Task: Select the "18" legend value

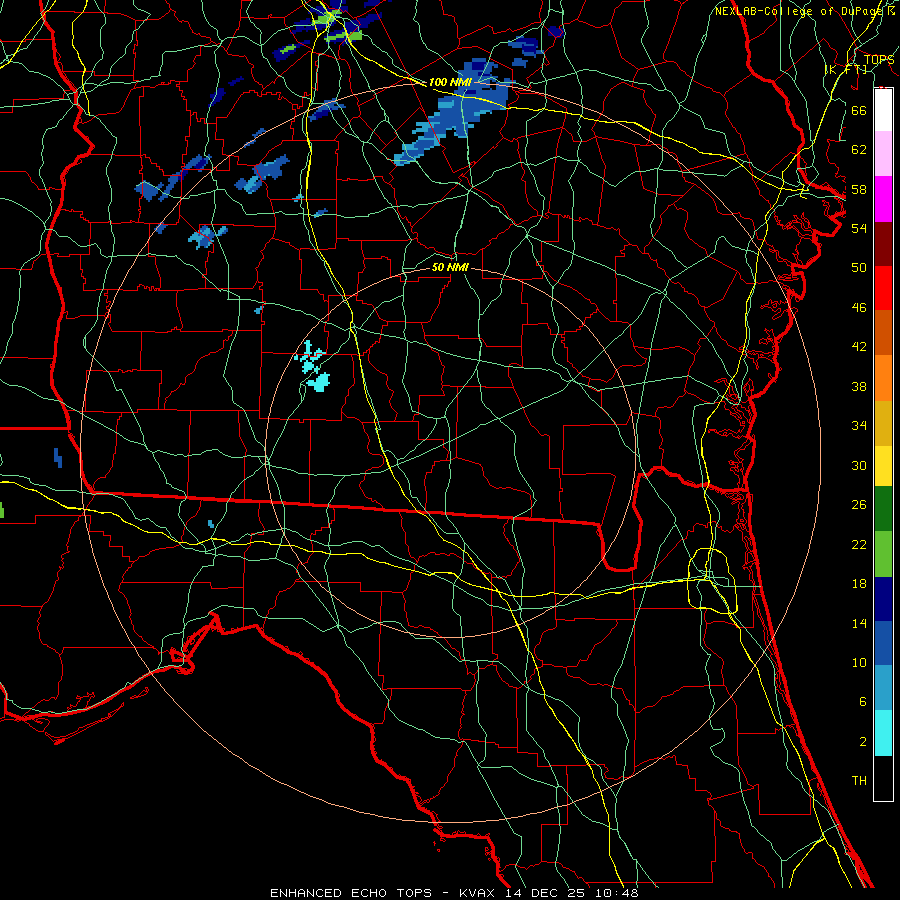Action: click(859, 584)
